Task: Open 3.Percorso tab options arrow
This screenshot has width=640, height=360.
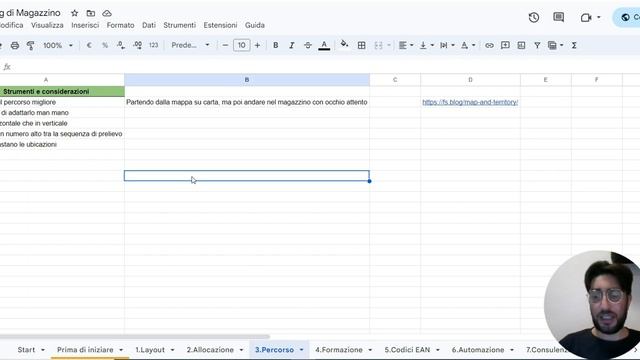Action: pyautogui.click(x=301, y=350)
